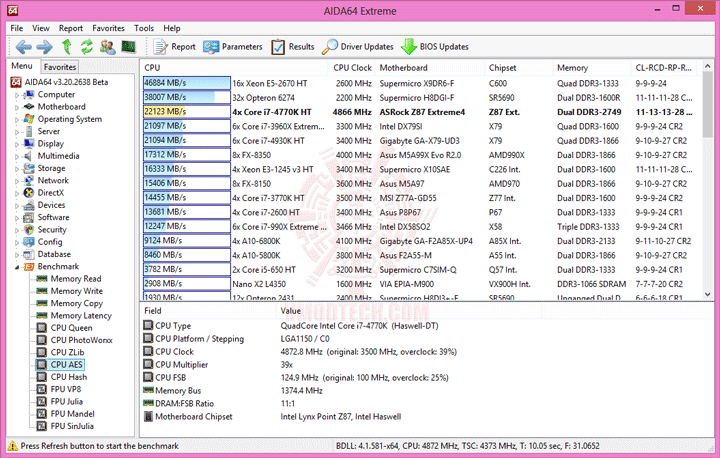
Task: Expand the Multimedia tree node
Action: [x=17, y=157]
